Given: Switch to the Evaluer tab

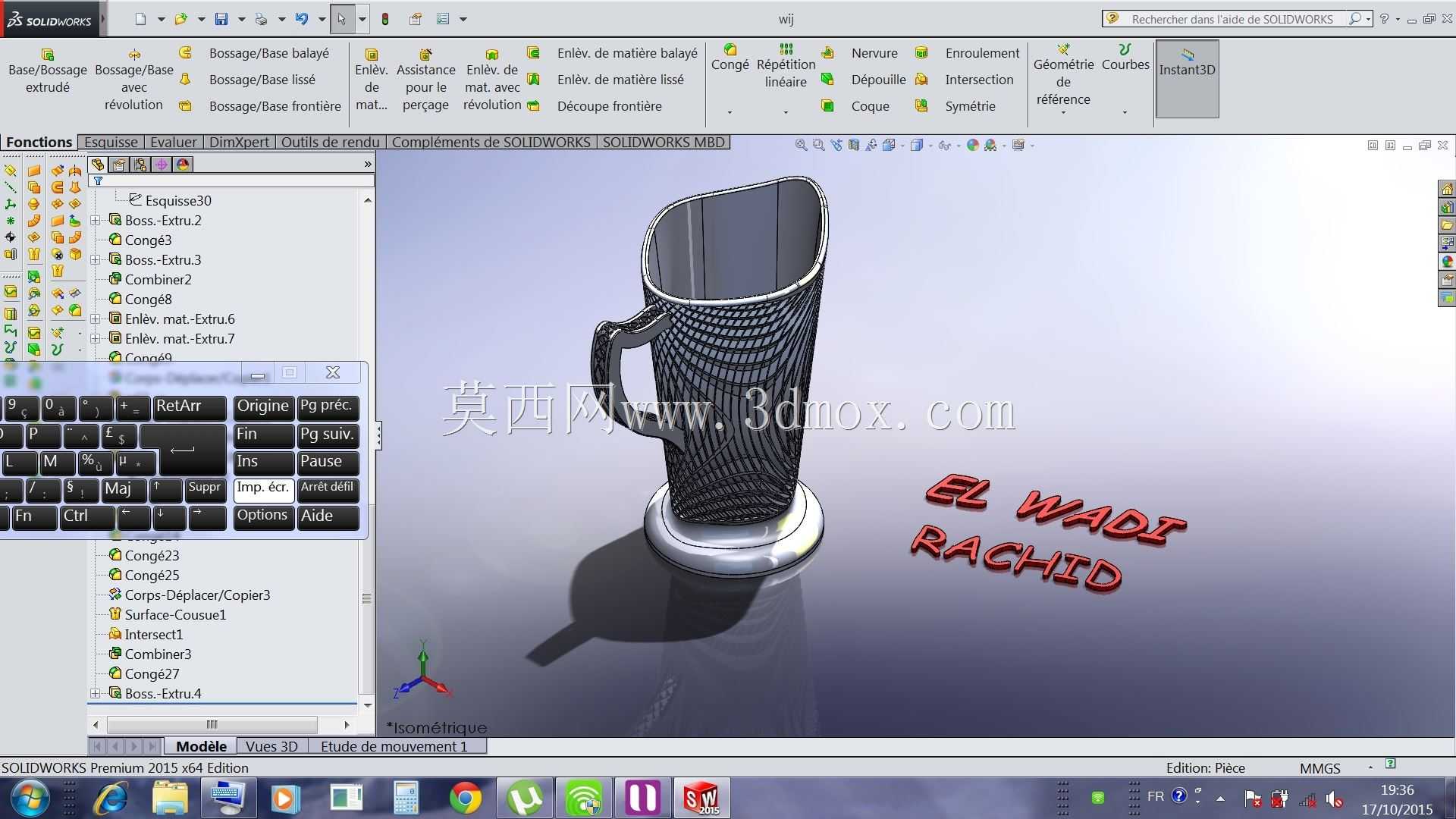Looking at the screenshot, I should coord(173,142).
